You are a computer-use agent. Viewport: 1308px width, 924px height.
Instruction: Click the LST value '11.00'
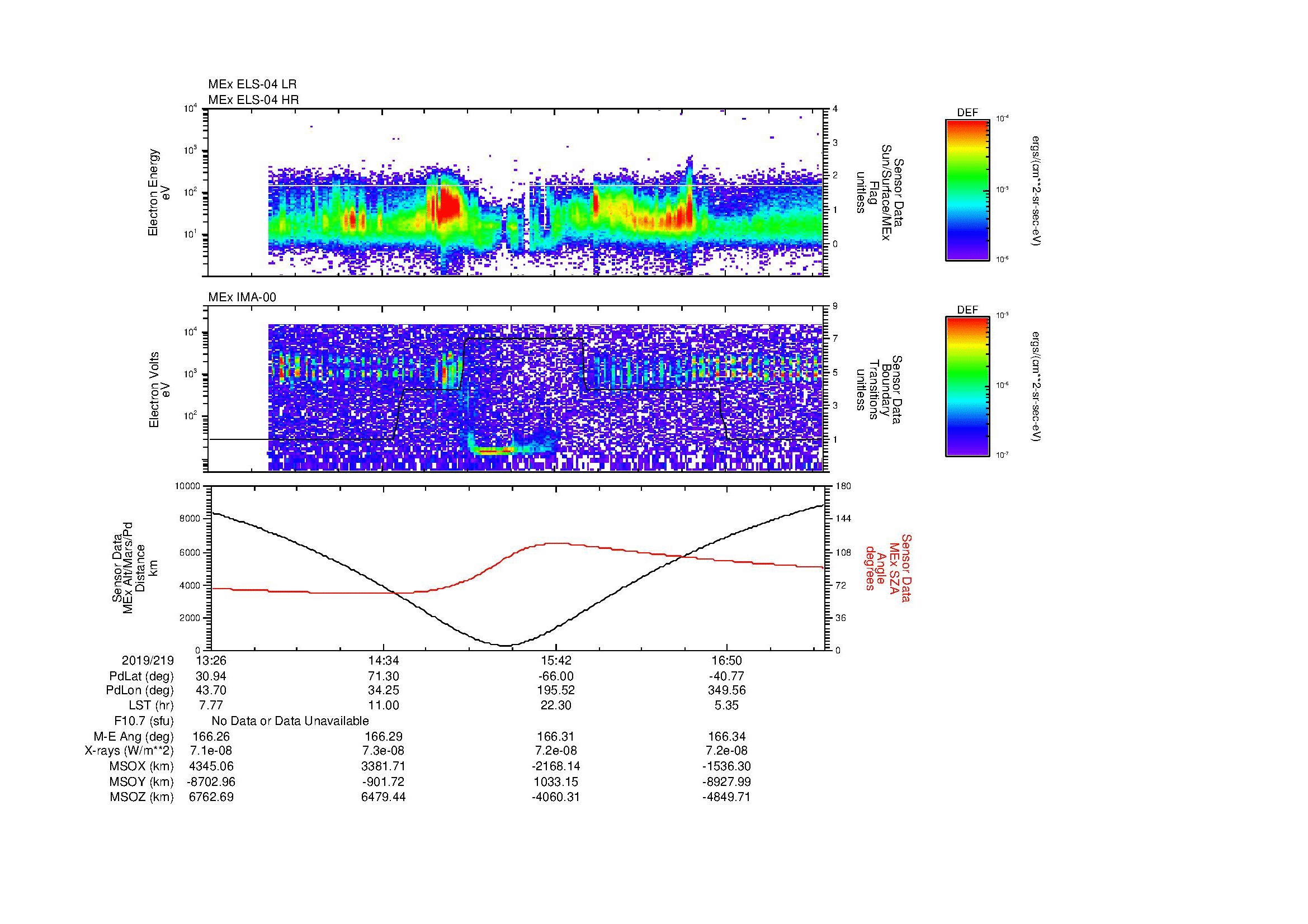384,705
